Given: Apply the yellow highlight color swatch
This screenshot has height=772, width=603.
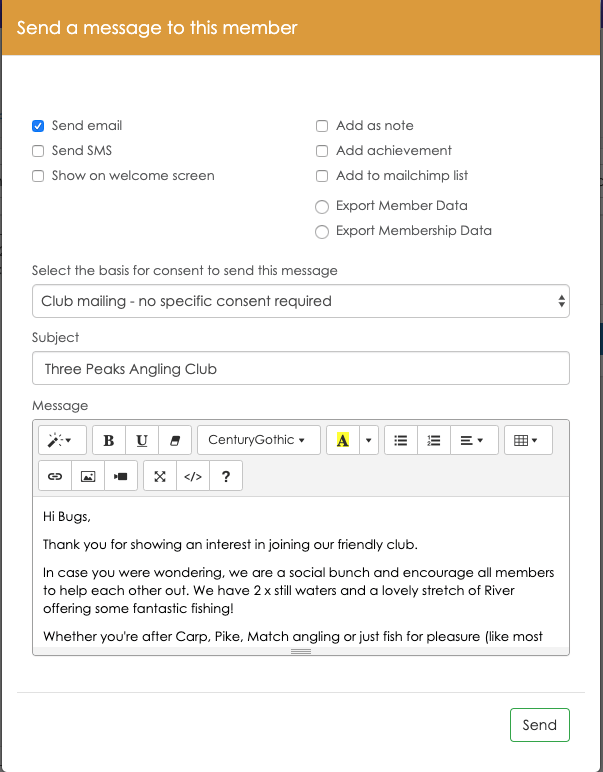Looking at the screenshot, I should [x=343, y=440].
